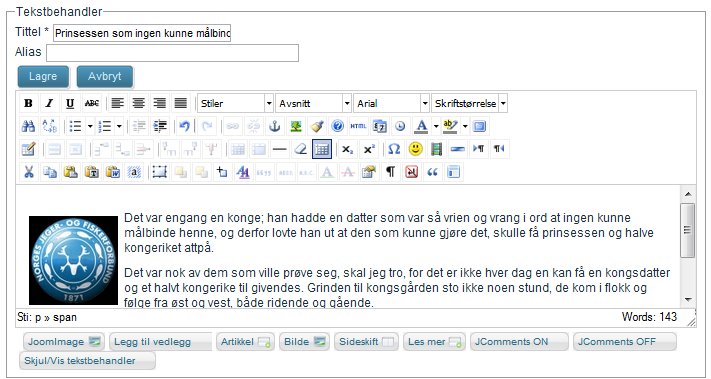This screenshot has width=711, height=379.
Task: Open the Arial font dropdown
Action: click(391, 103)
